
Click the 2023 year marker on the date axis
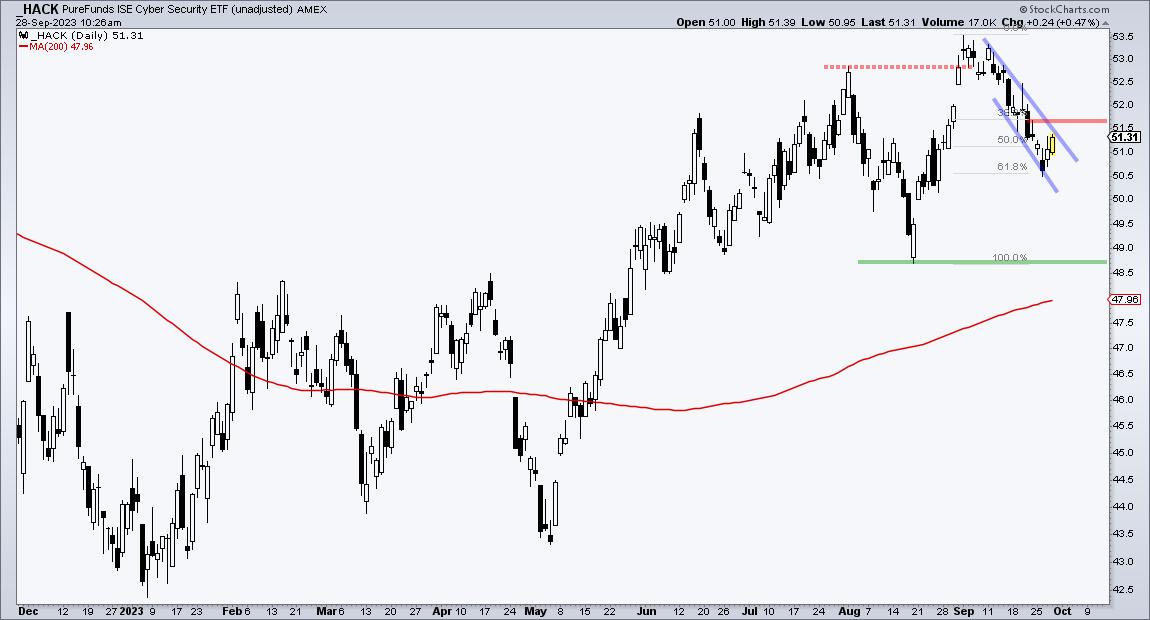(132, 609)
